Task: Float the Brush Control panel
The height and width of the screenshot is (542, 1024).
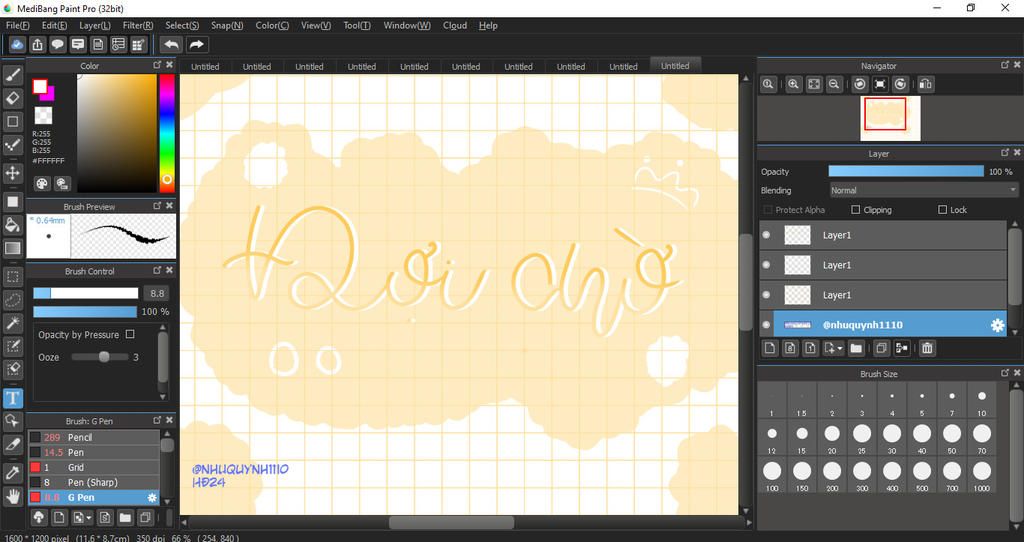Action: [x=157, y=270]
